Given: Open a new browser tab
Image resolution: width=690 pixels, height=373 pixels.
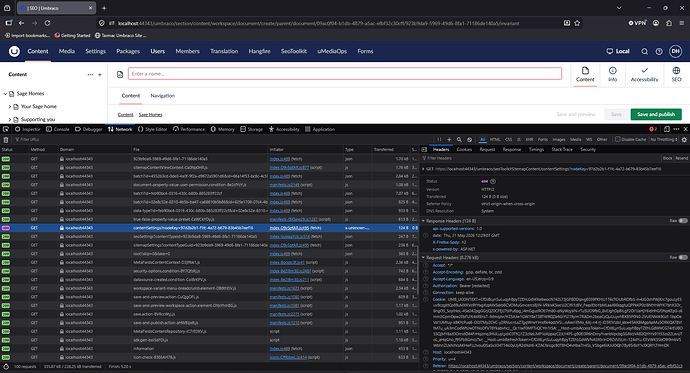Looking at the screenshot, I should coord(104,8).
